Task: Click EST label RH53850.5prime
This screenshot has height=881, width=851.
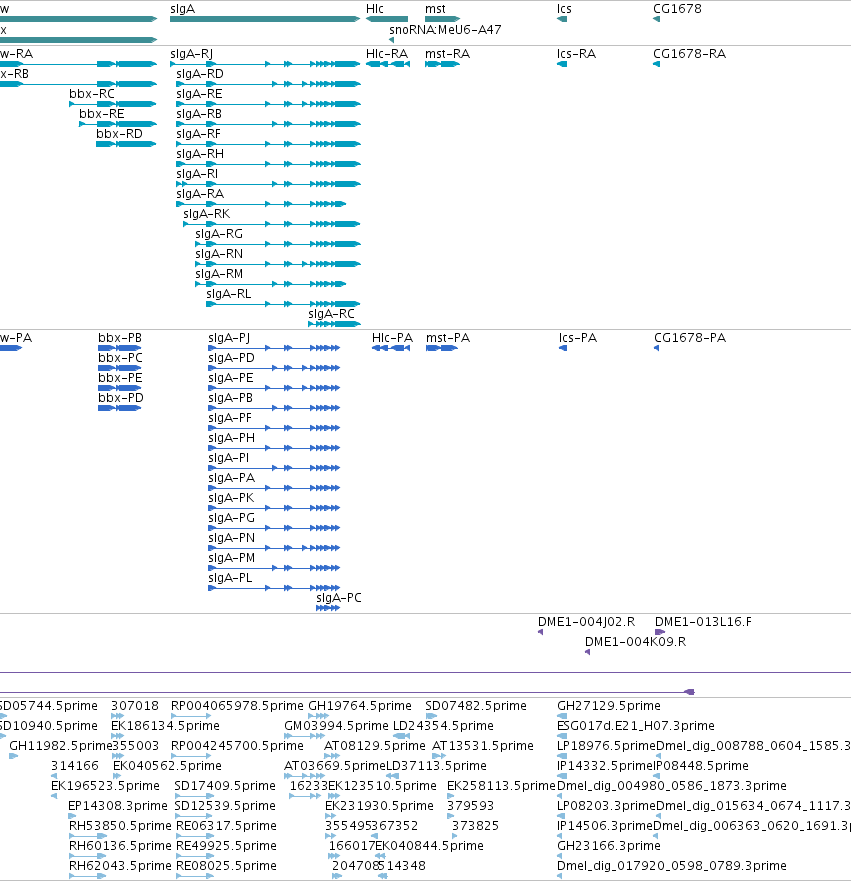Action: [120, 826]
